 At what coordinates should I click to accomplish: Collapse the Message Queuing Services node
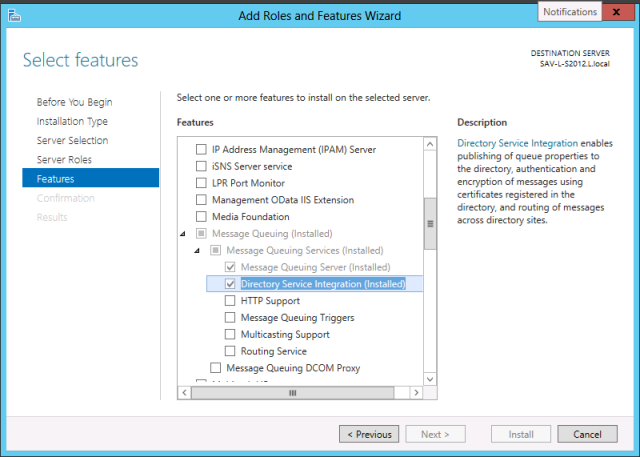(x=197, y=251)
